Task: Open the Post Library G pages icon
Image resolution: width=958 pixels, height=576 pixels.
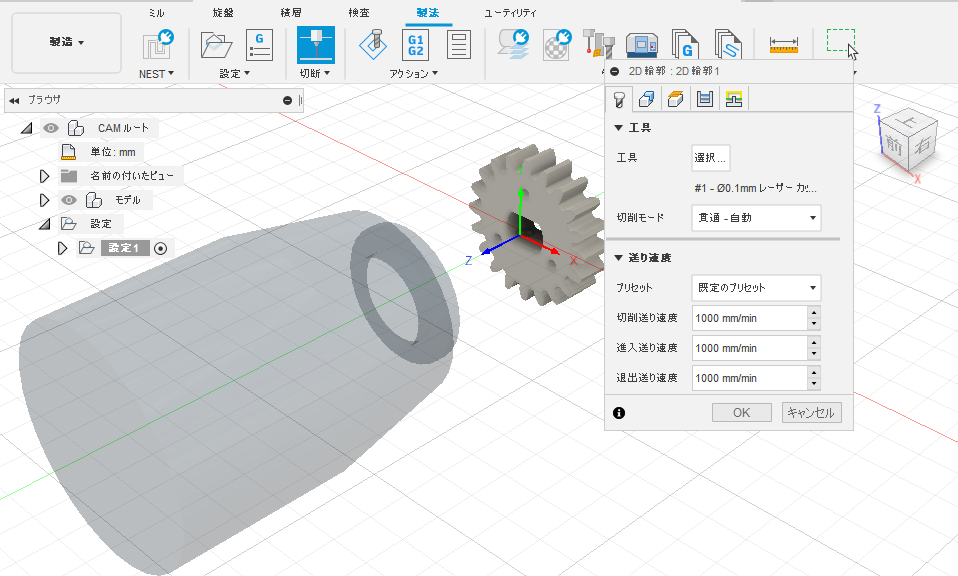Action: [x=685, y=45]
